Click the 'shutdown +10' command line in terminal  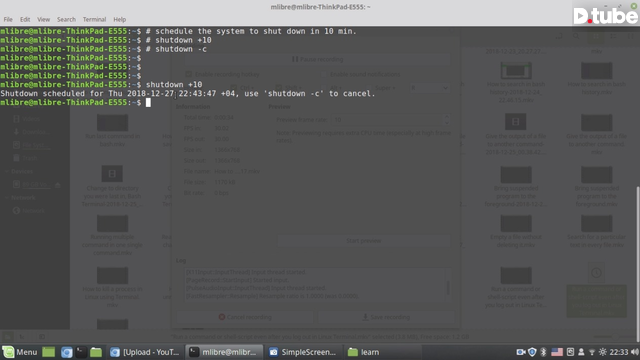(x=174, y=84)
